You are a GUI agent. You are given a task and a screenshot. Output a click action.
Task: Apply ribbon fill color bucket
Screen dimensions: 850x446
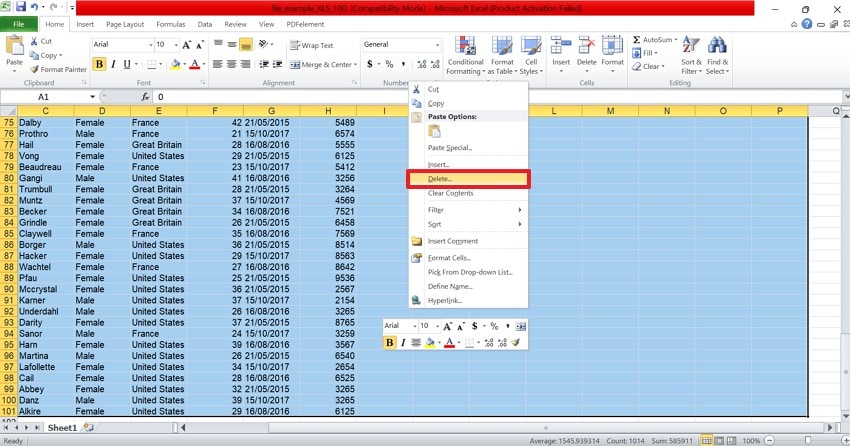[x=175, y=64]
